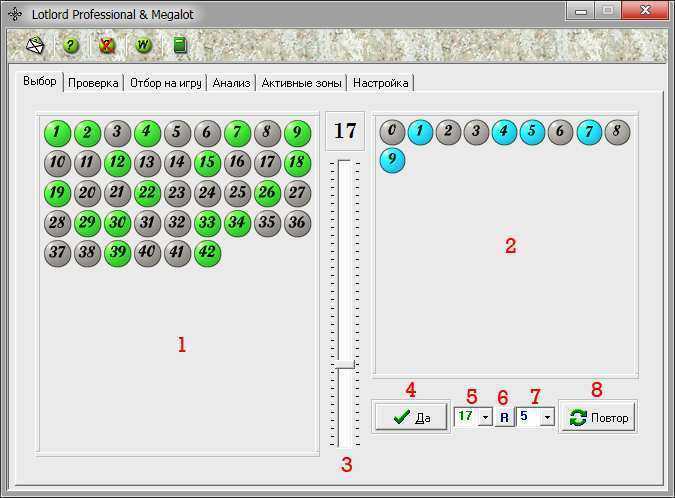The image size is (675, 498).
Task: Open the Активные зоны tab
Action: (x=301, y=83)
